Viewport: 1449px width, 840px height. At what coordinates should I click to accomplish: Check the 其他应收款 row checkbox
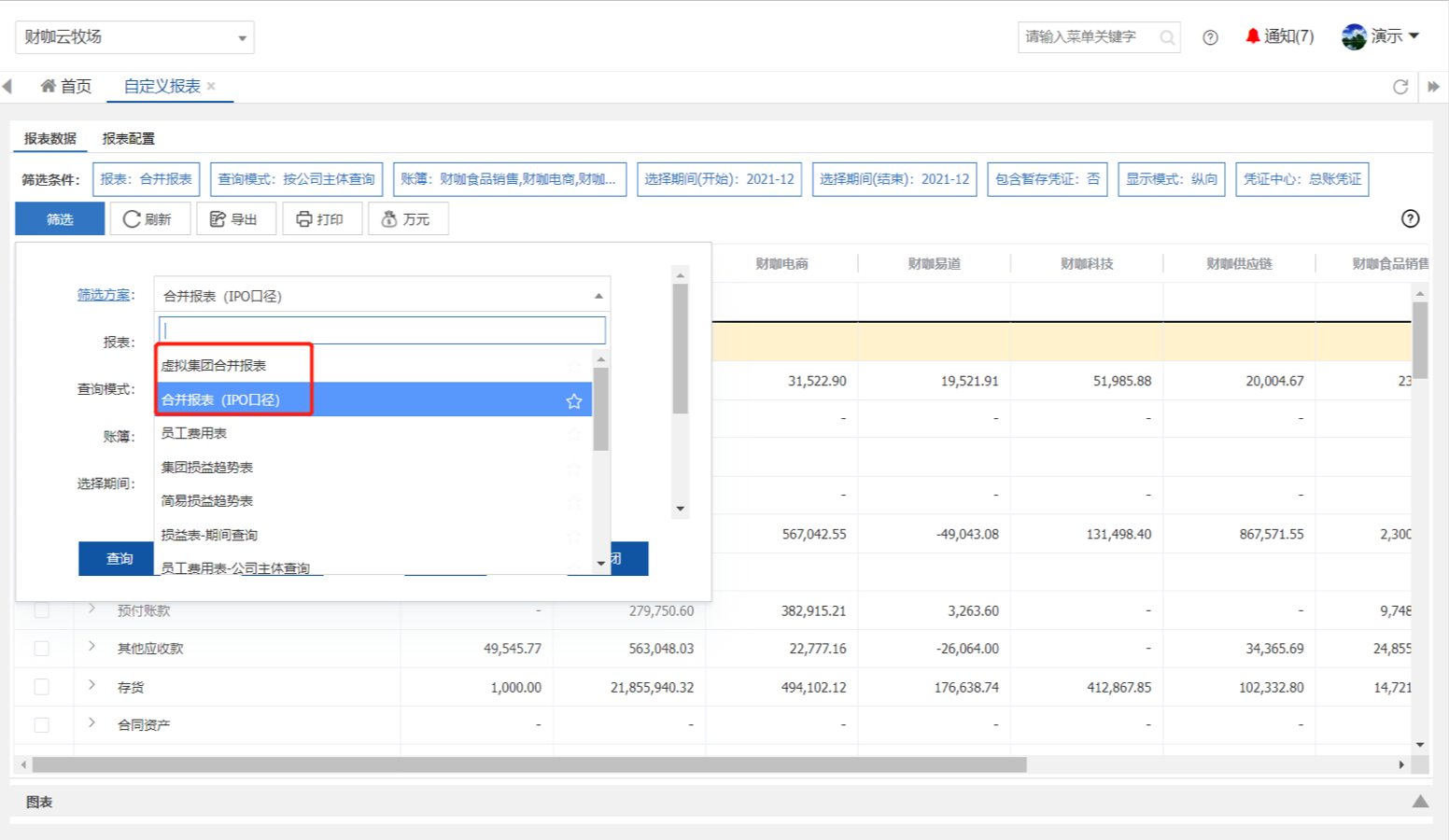pyautogui.click(x=41, y=649)
